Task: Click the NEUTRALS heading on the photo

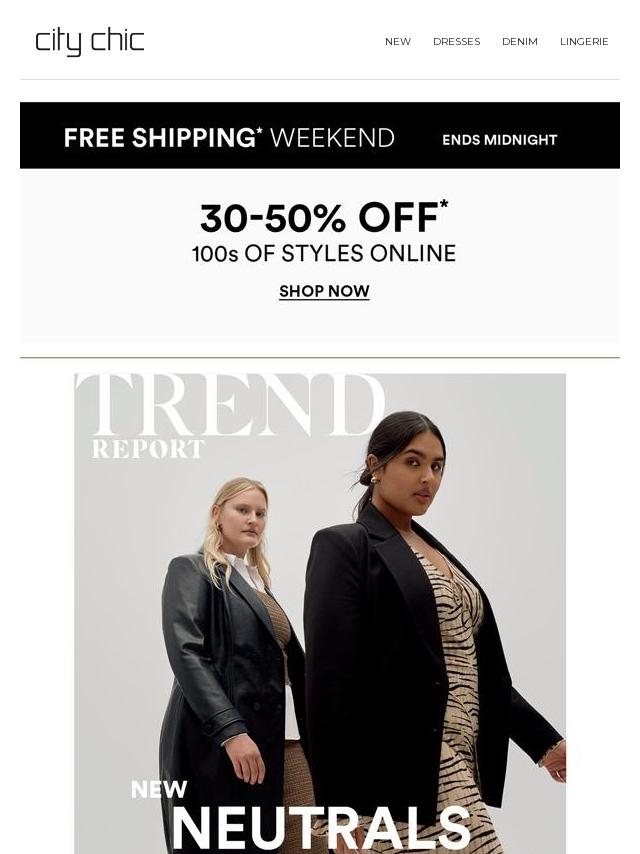Action: tap(321, 827)
